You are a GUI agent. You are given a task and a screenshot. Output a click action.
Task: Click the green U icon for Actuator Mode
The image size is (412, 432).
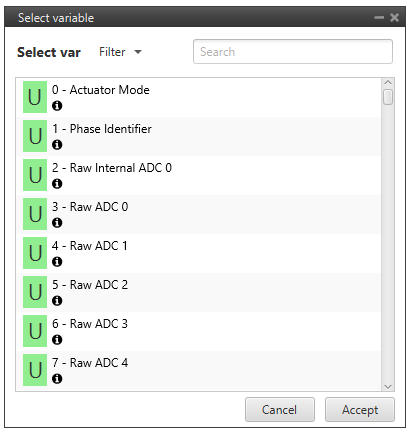coord(35,97)
